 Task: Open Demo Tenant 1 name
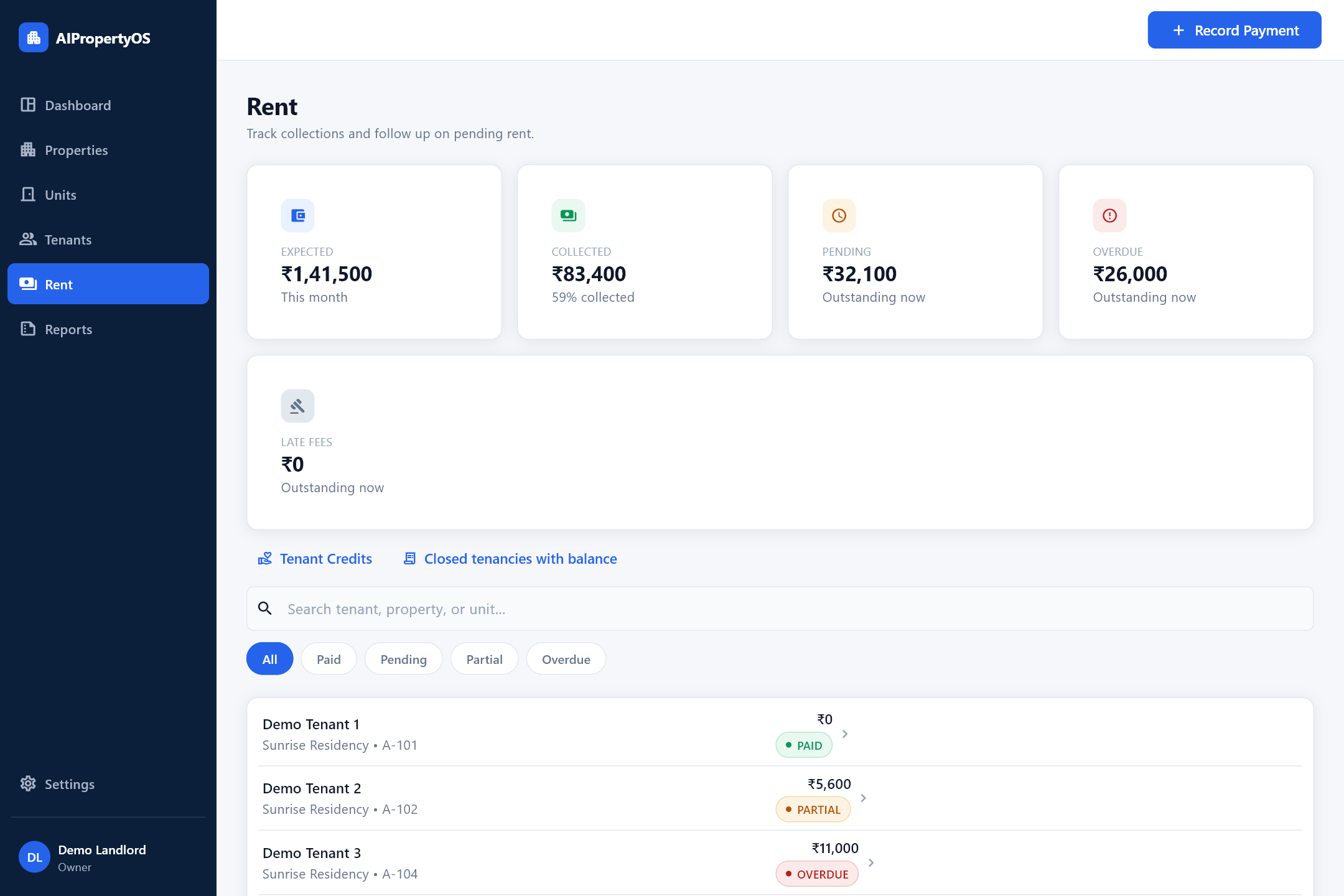(x=311, y=724)
